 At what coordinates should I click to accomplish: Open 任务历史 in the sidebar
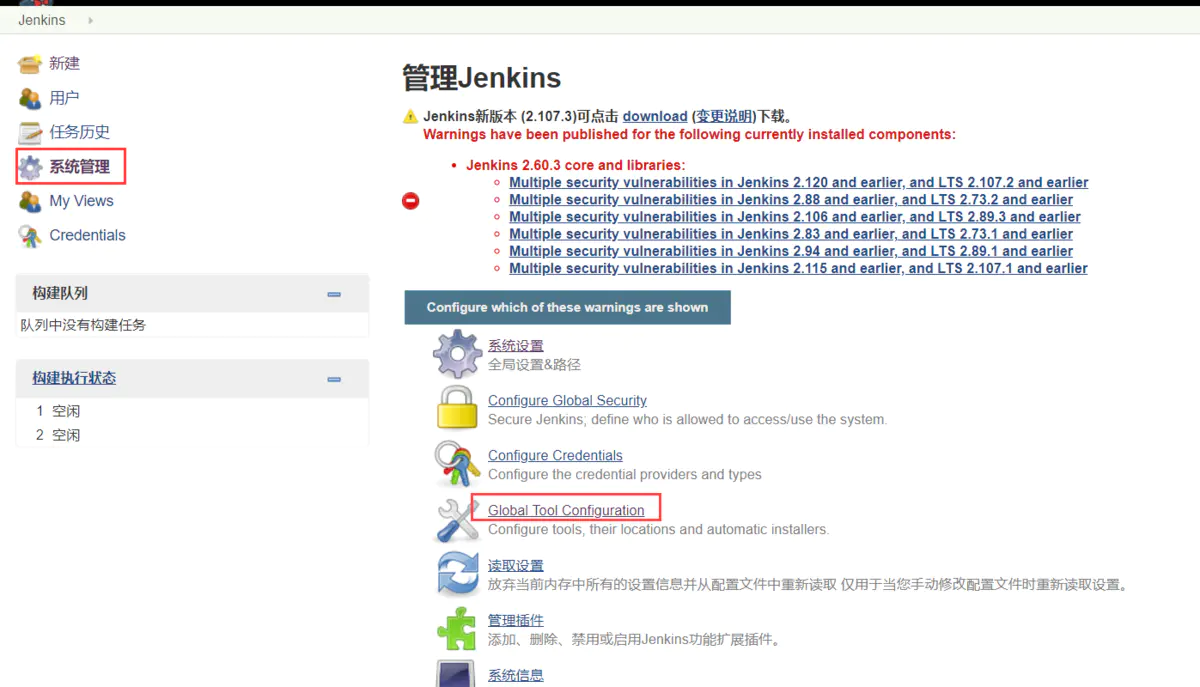[x=80, y=132]
